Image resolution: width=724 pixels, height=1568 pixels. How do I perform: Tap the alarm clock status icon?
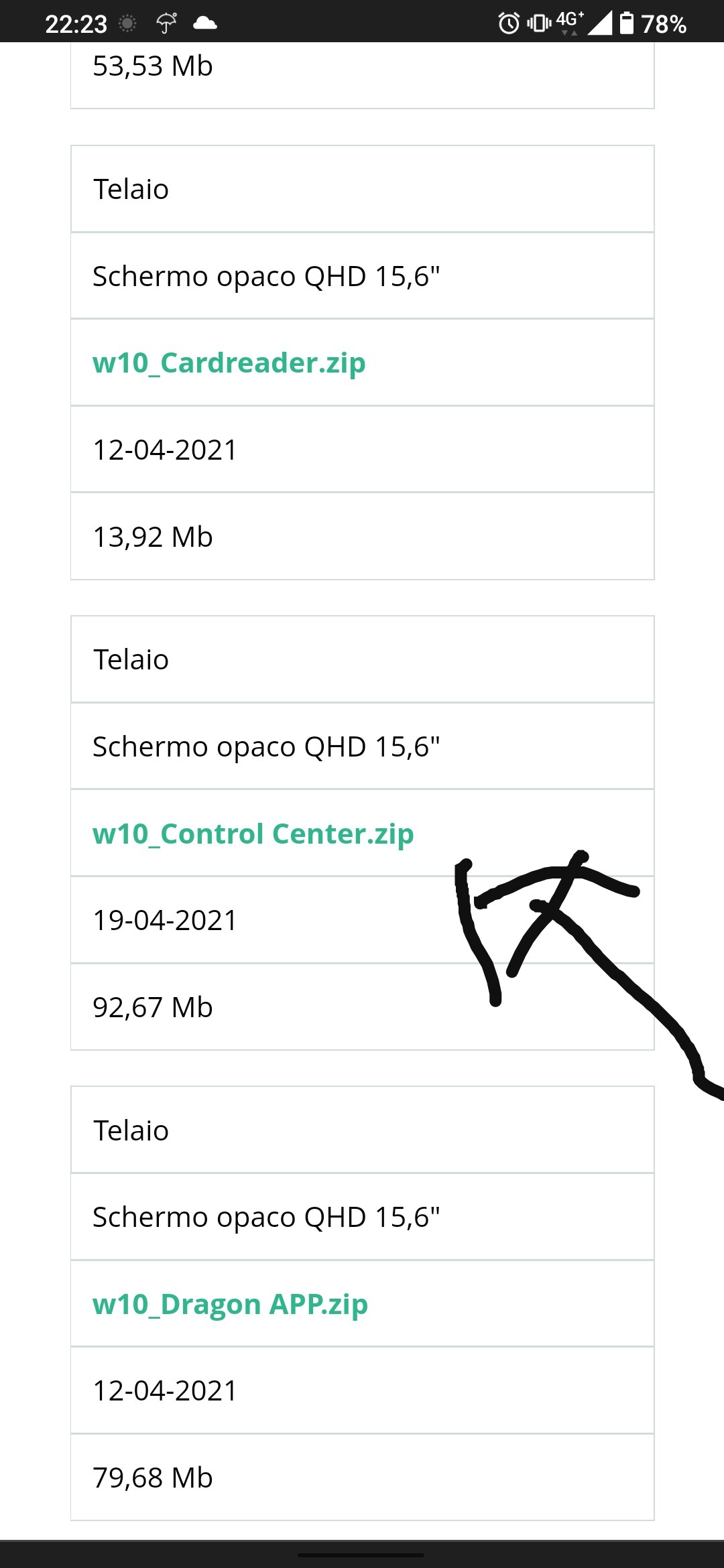pos(509,23)
